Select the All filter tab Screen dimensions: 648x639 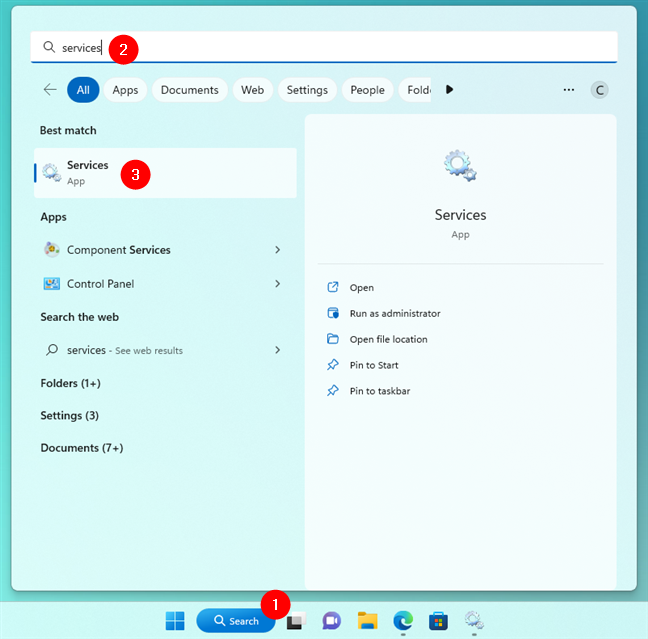click(83, 90)
